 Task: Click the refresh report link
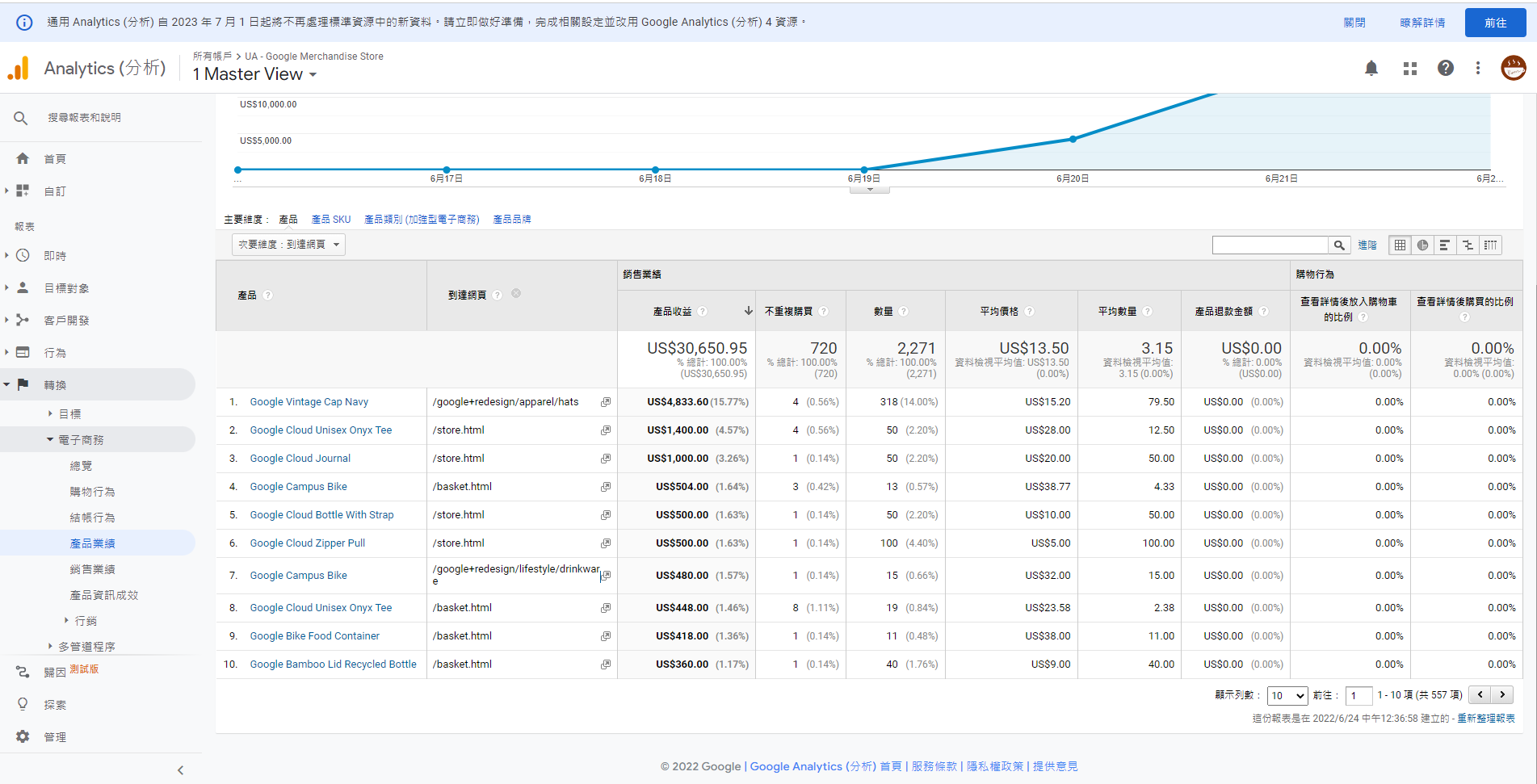coord(1486,719)
